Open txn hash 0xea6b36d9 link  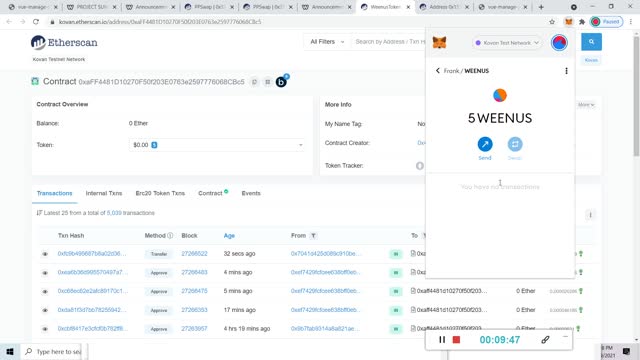(x=93, y=272)
